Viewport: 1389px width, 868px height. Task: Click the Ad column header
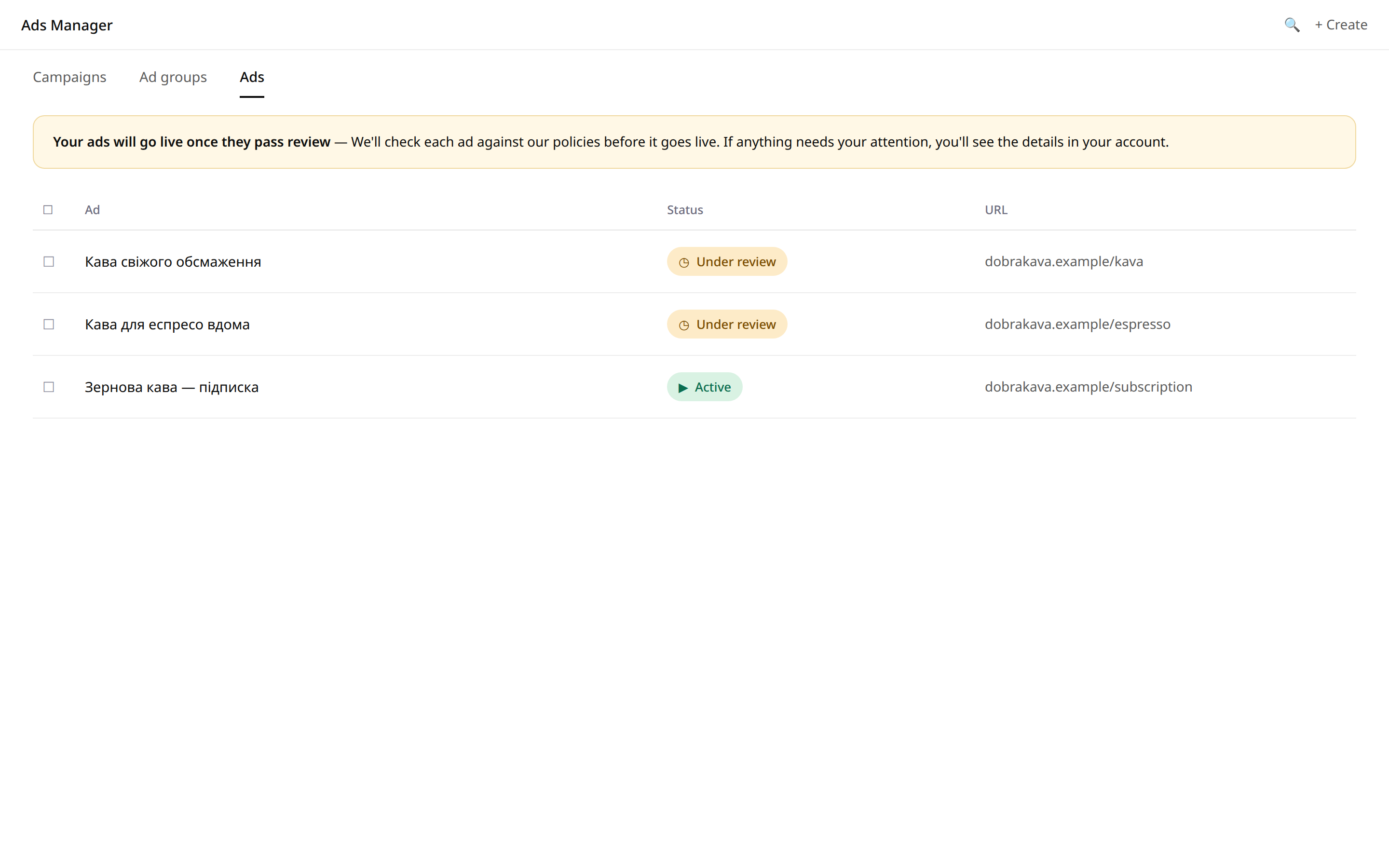[x=93, y=210]
